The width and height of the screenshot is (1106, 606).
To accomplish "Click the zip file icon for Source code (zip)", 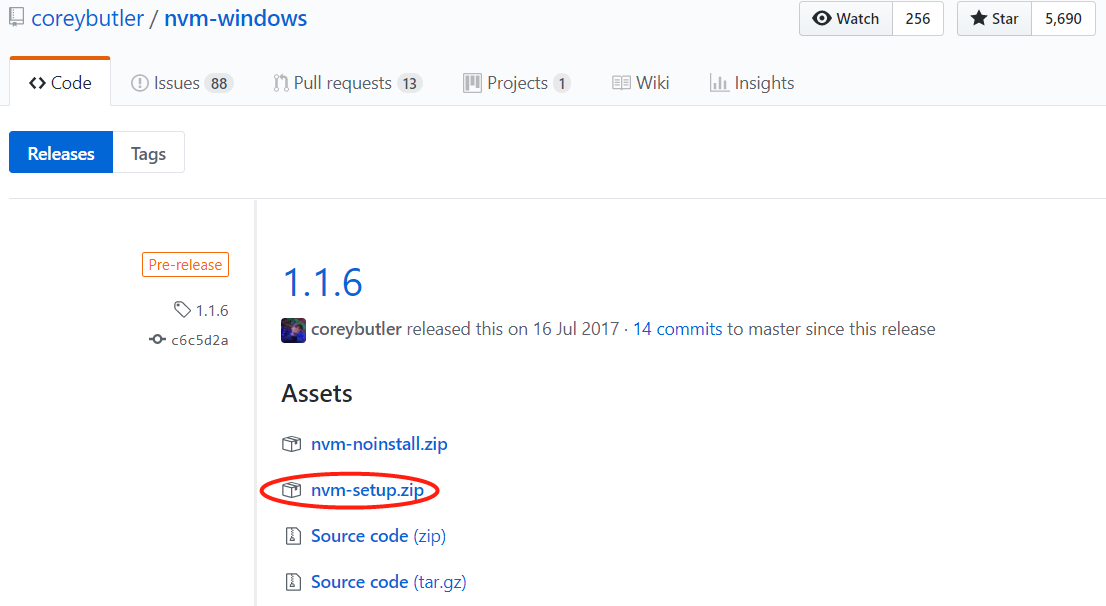I will click(293, 536).
